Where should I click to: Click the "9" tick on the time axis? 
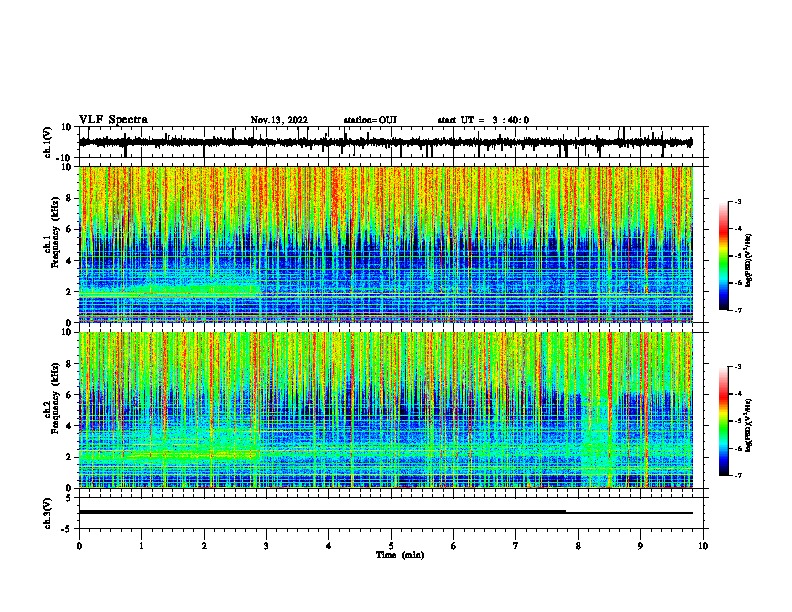(x=640, y=546)
